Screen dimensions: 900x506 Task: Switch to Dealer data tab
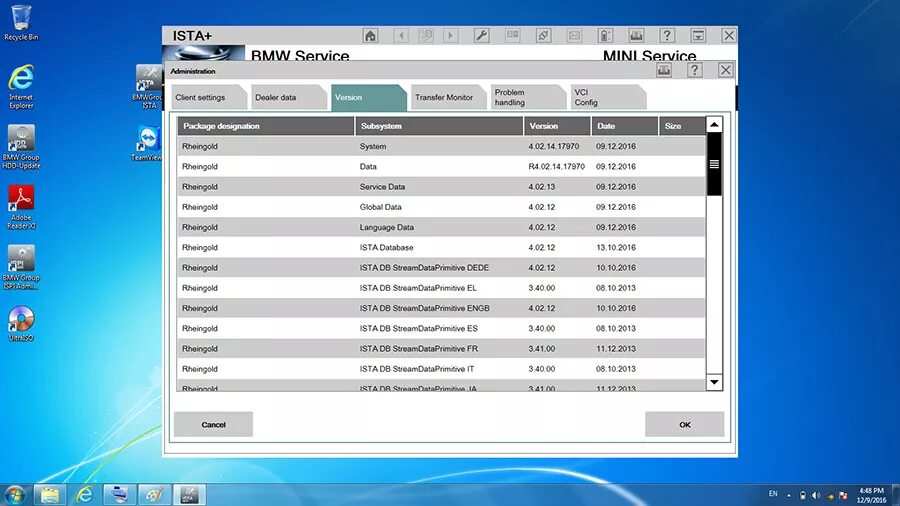coord(289,98)
